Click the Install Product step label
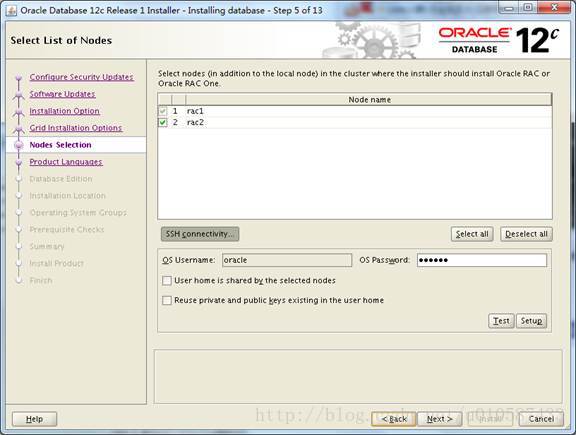 click(57, 263)
